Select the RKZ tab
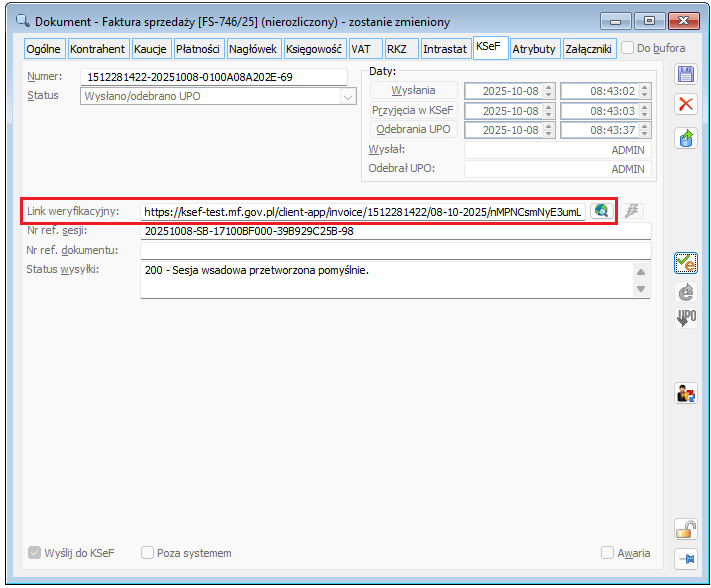 click(401, 49)
